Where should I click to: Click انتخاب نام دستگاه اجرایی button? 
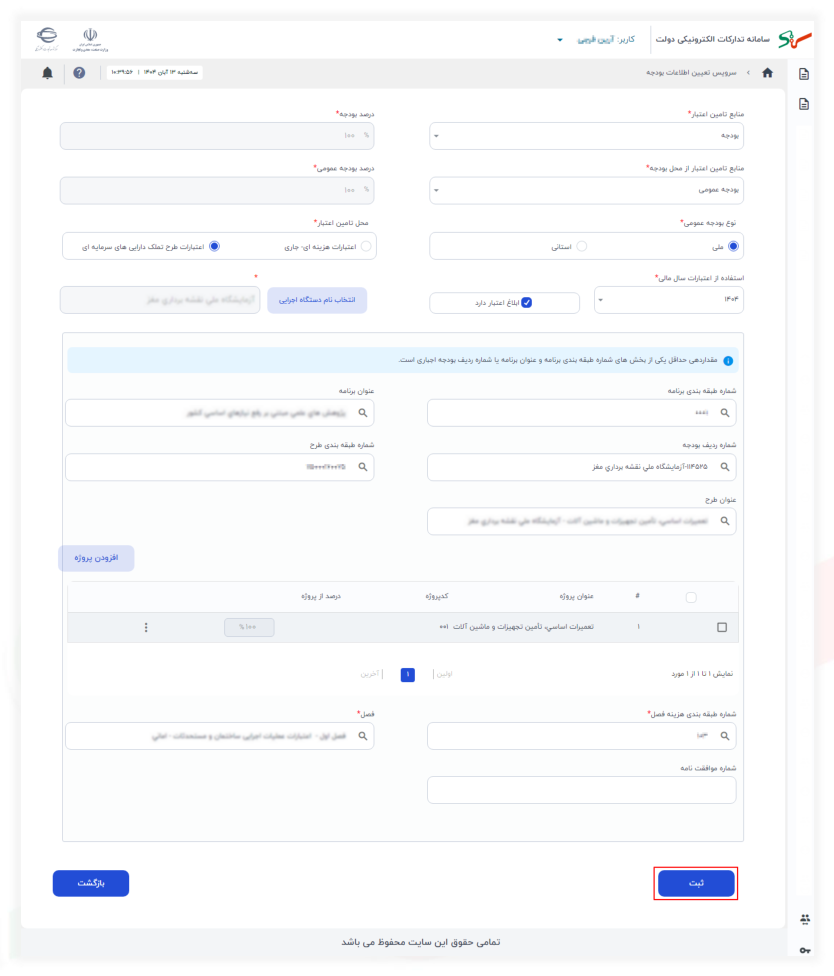[x=317, y=300]
